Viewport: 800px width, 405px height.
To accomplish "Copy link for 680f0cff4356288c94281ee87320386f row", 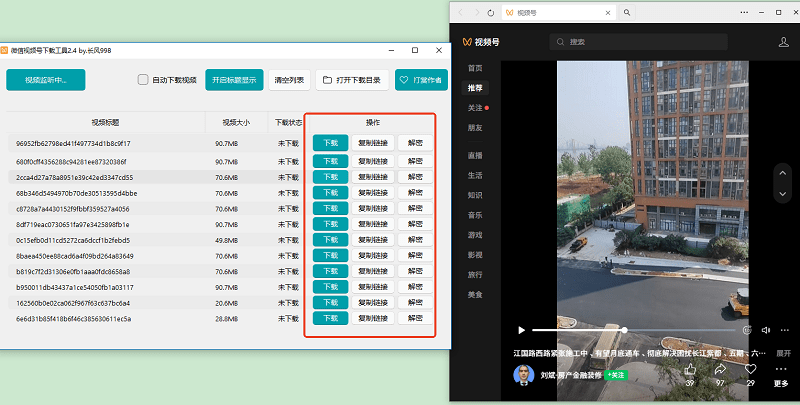I will pyautogui.click(x=373, y=161).
